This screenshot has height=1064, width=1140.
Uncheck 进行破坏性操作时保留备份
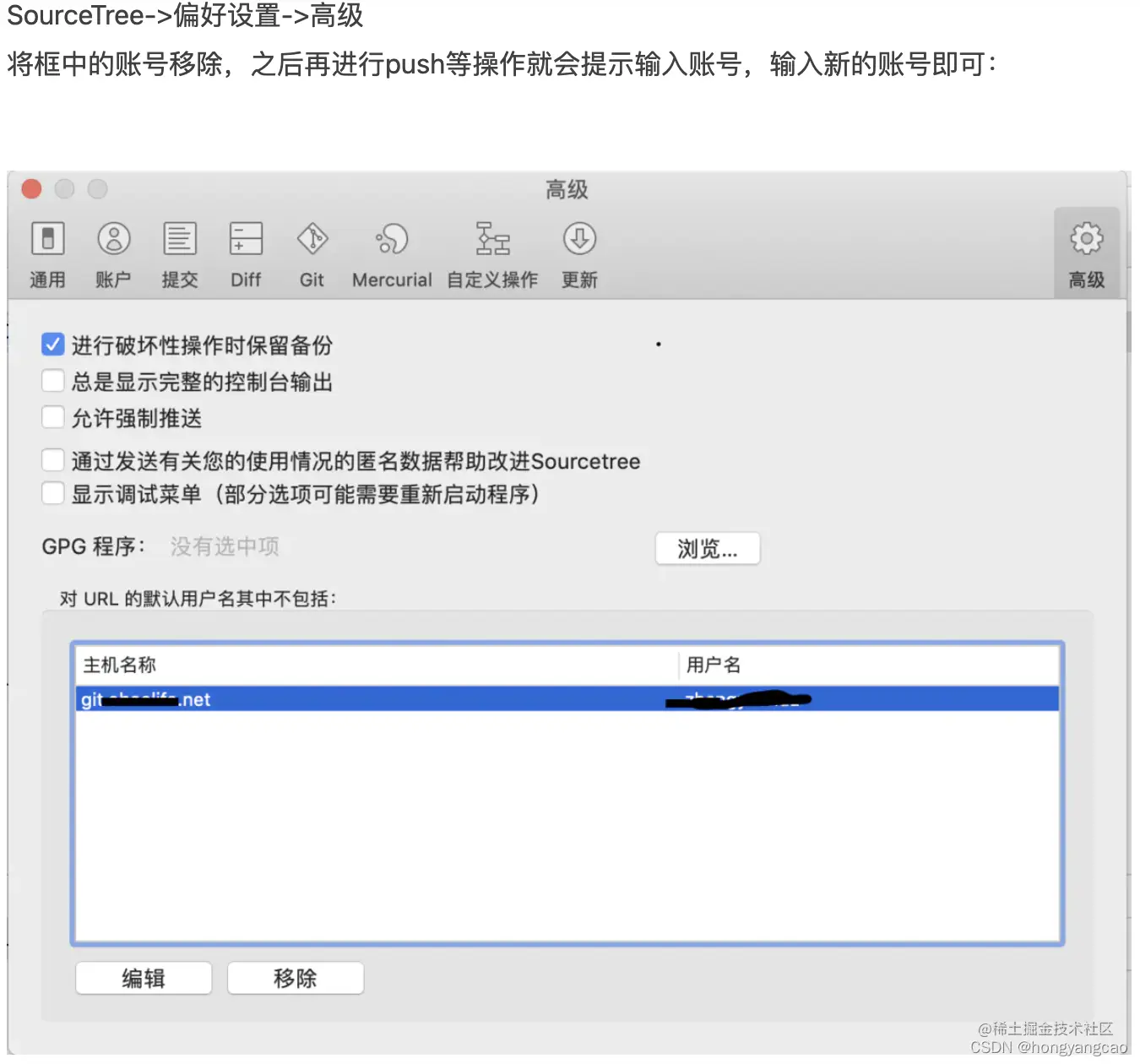53,345
